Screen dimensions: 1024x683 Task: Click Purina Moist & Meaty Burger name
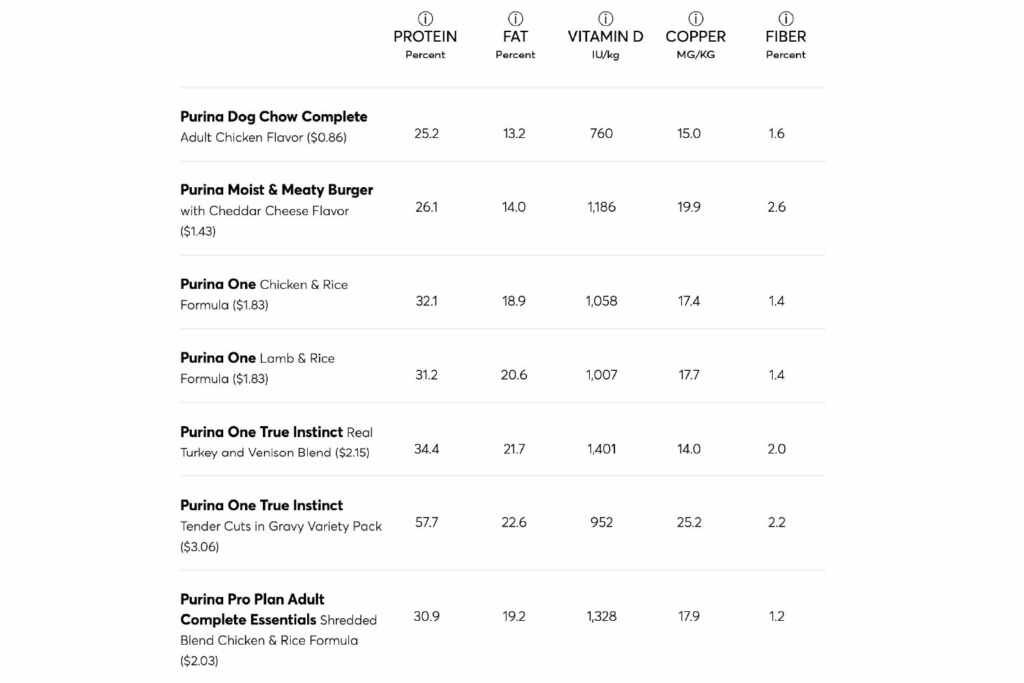(x=277, y=190)
